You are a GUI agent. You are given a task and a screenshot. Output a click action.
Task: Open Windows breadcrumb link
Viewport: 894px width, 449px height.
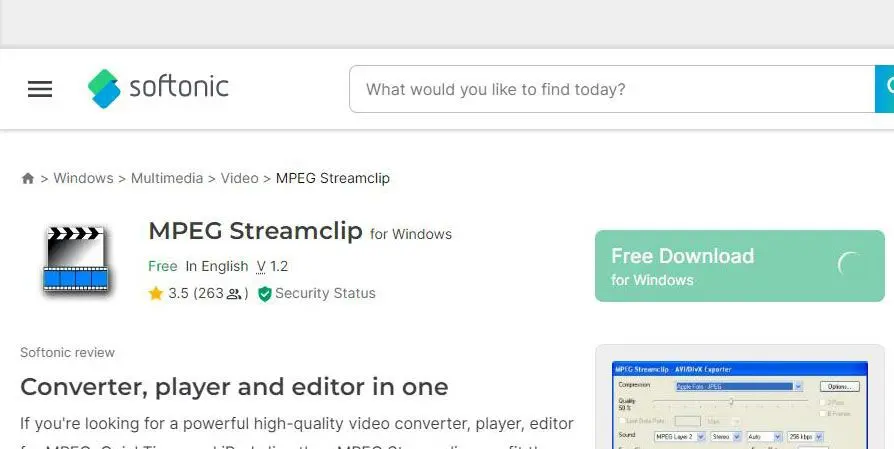coord(83,178)
